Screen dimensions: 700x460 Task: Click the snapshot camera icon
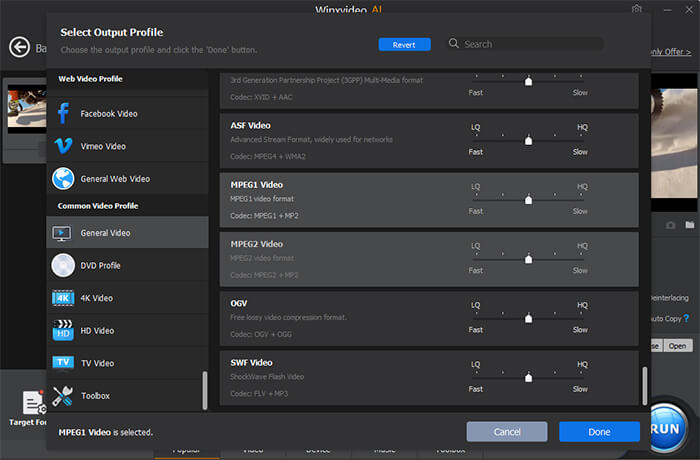pyautogui.click(x=671, y=225)
